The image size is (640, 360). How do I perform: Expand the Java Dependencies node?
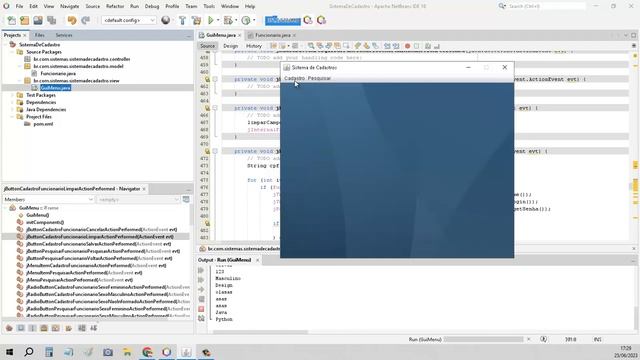12,109
